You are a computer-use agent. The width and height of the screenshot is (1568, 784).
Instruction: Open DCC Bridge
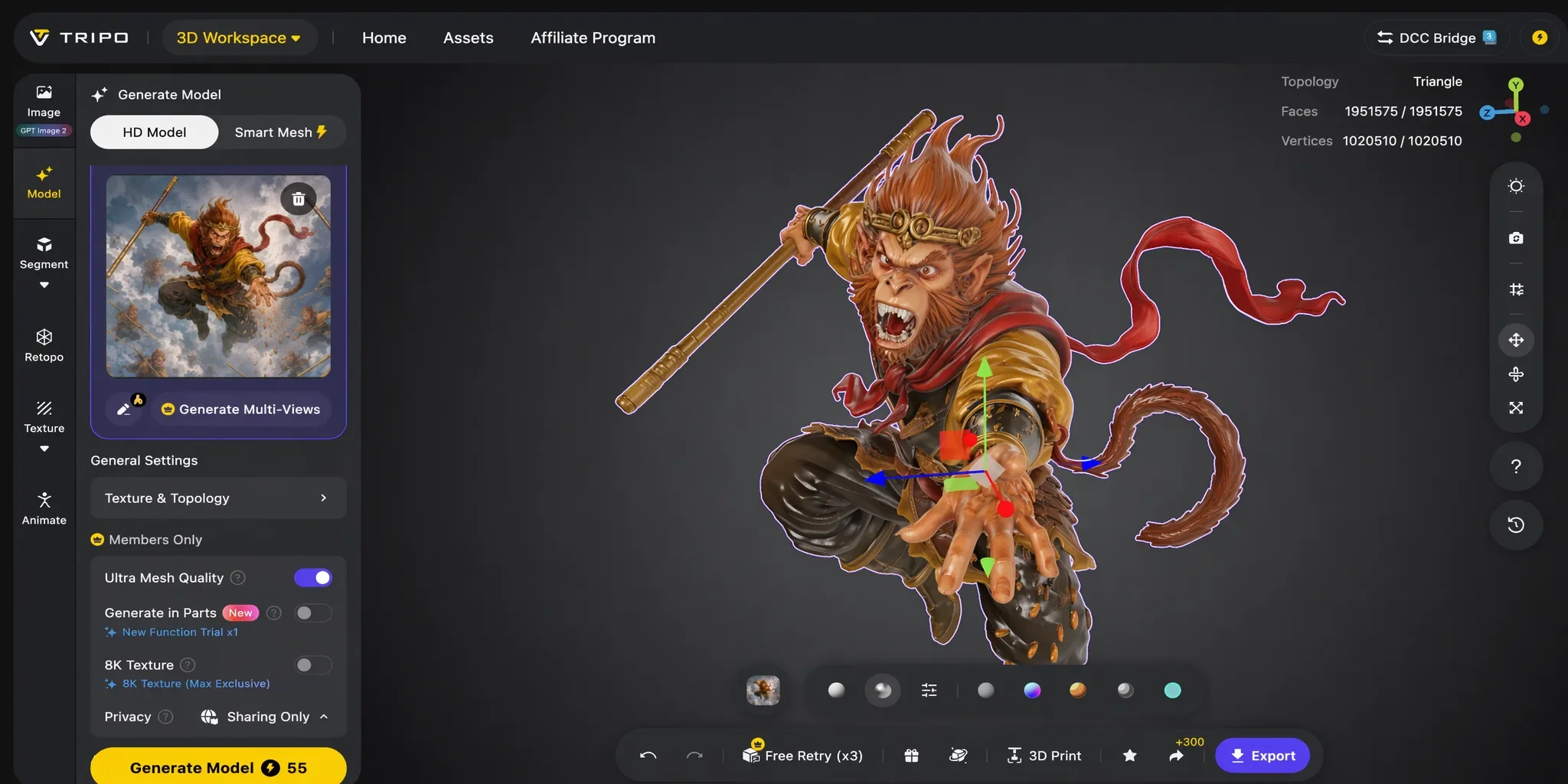pos(1436,38)
